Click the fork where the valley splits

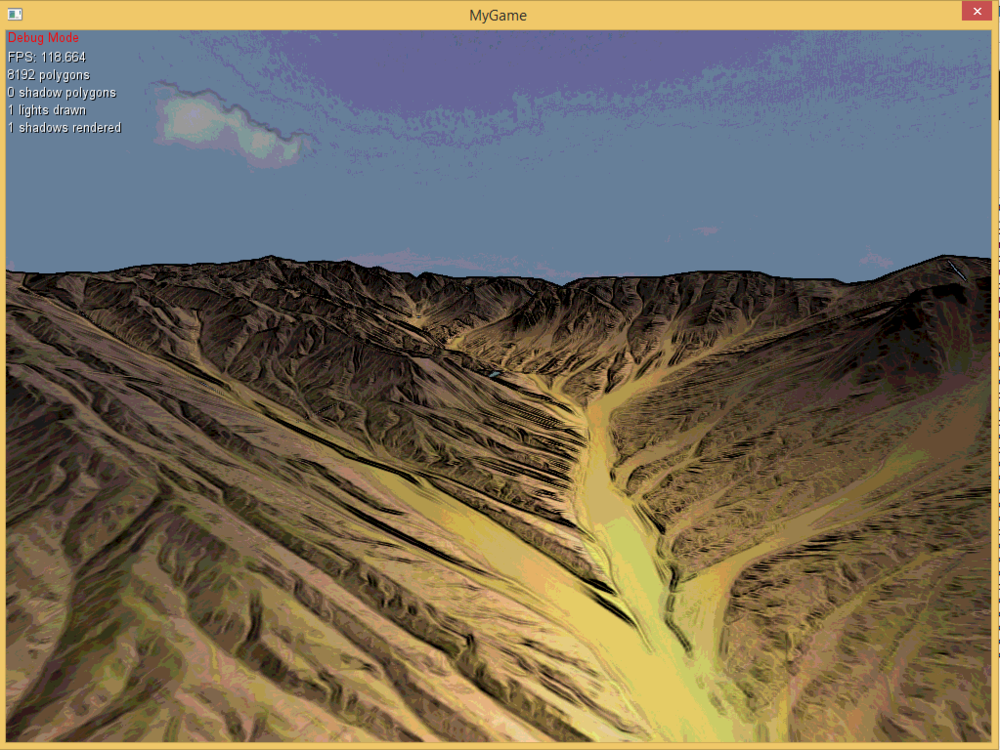[x=590, y=410]
